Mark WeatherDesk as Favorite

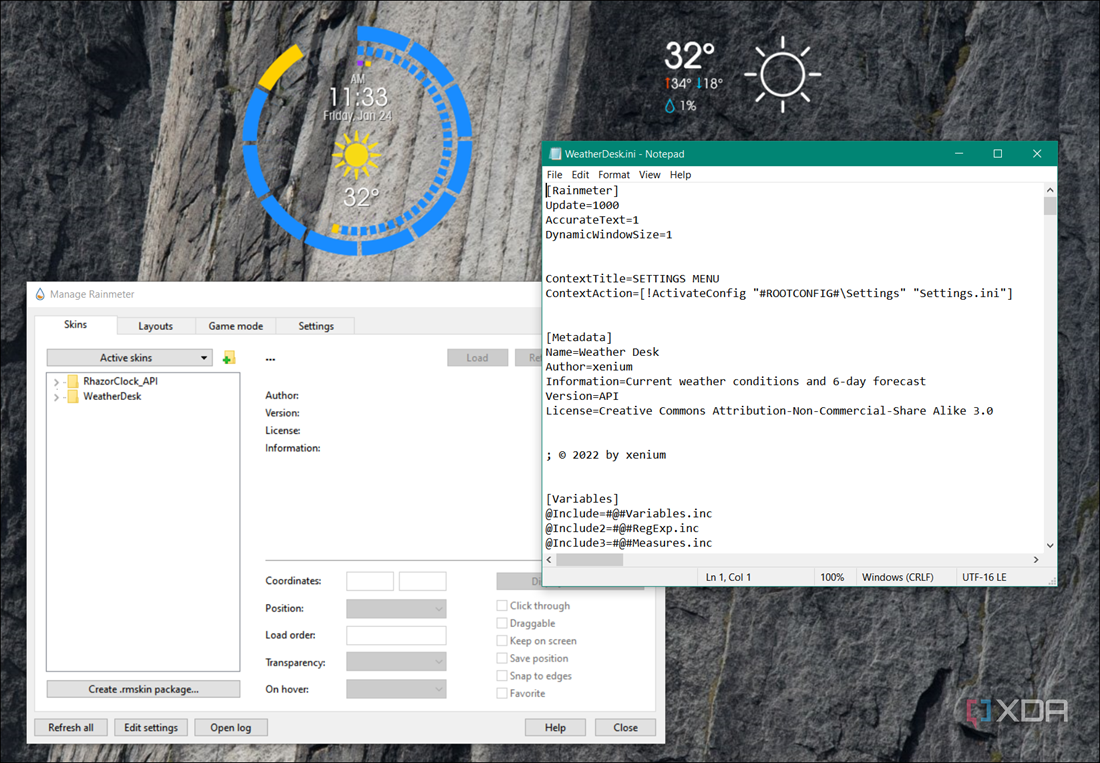click(502, 692)
